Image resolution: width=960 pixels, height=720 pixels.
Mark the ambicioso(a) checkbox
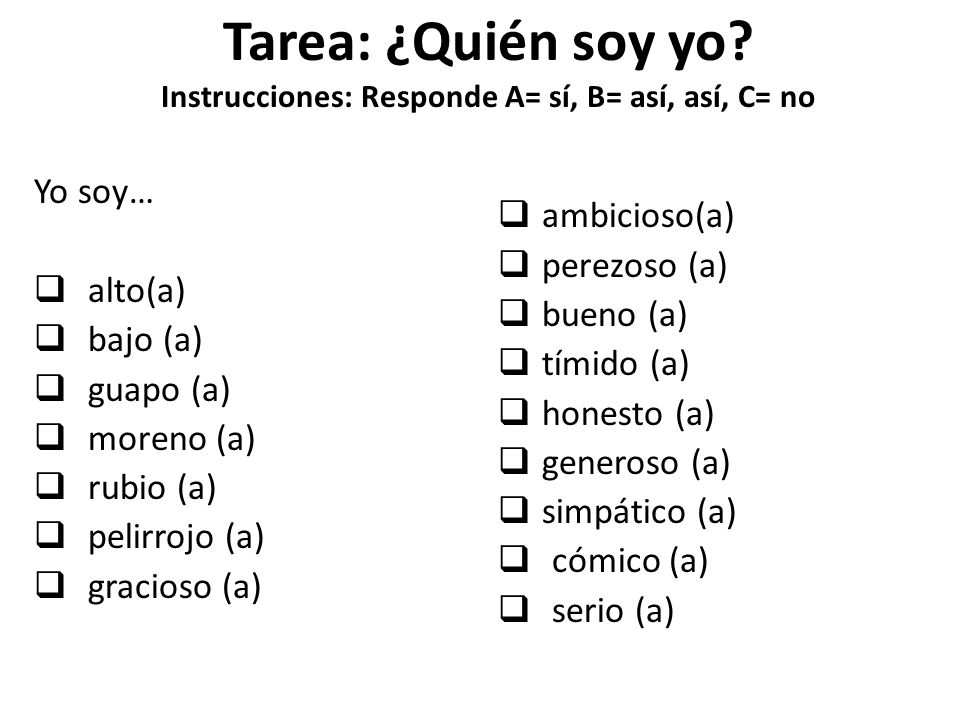514,214
